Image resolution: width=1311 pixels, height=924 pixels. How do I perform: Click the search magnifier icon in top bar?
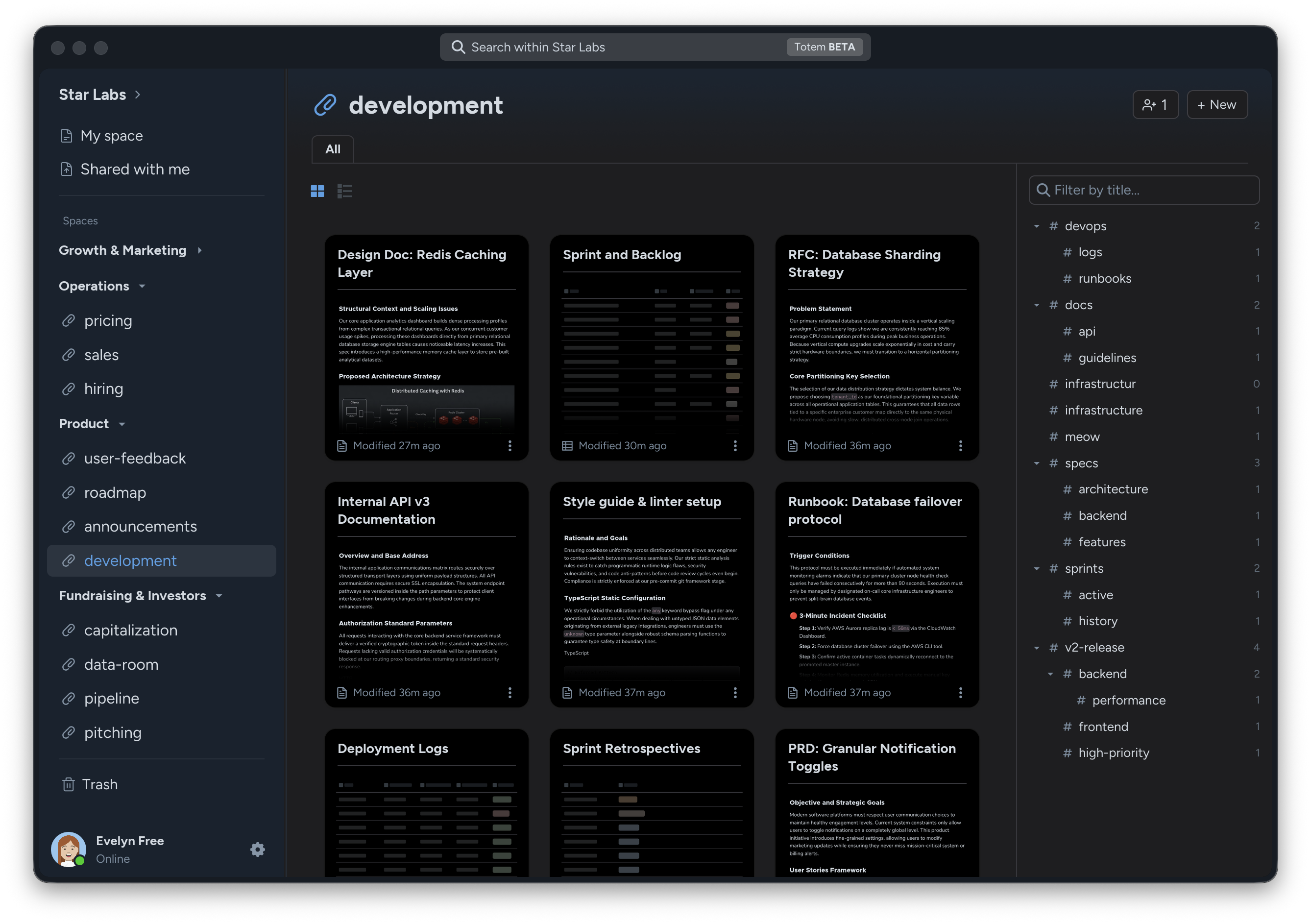(458, 47)
